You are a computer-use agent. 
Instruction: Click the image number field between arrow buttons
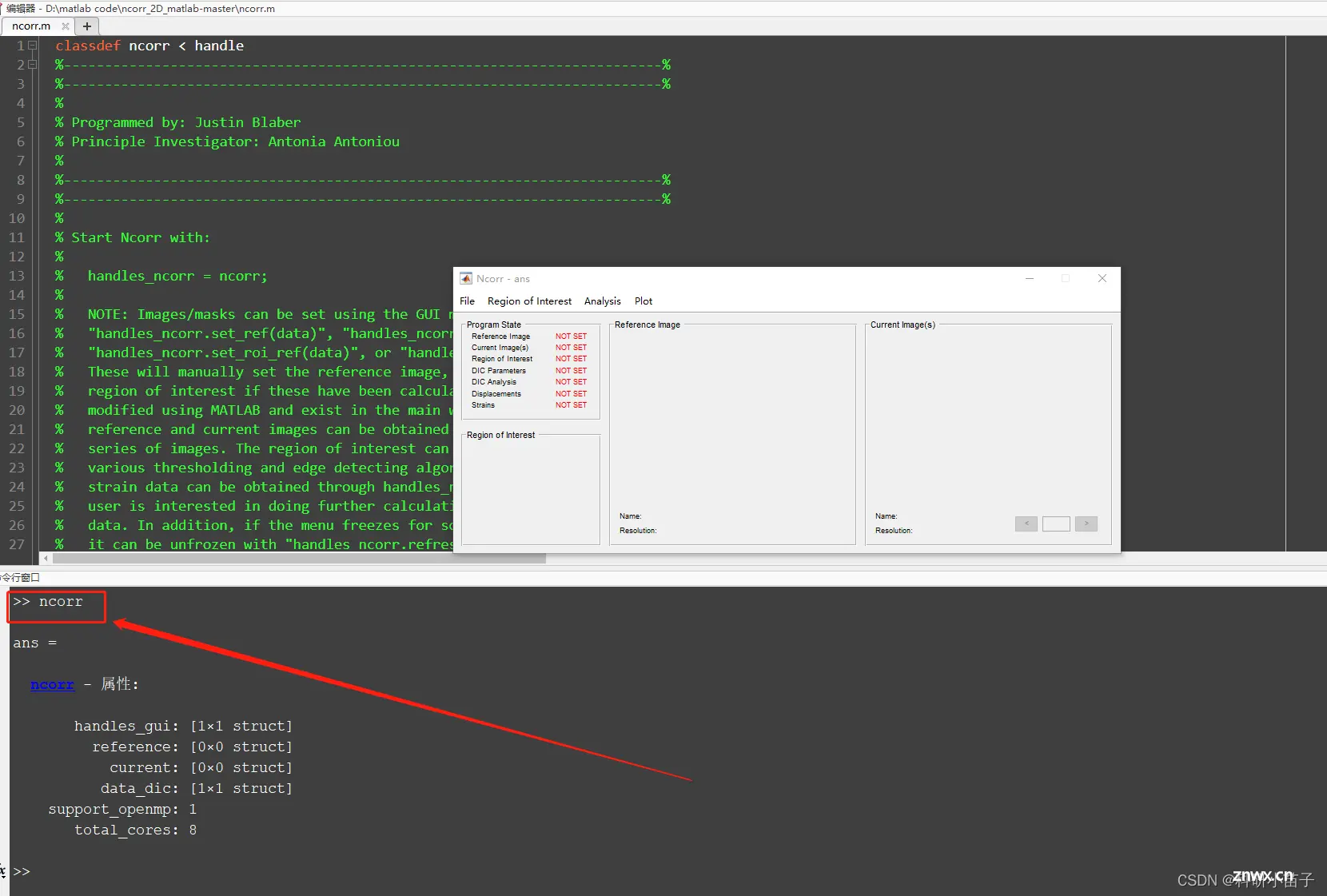point(1056,524)
